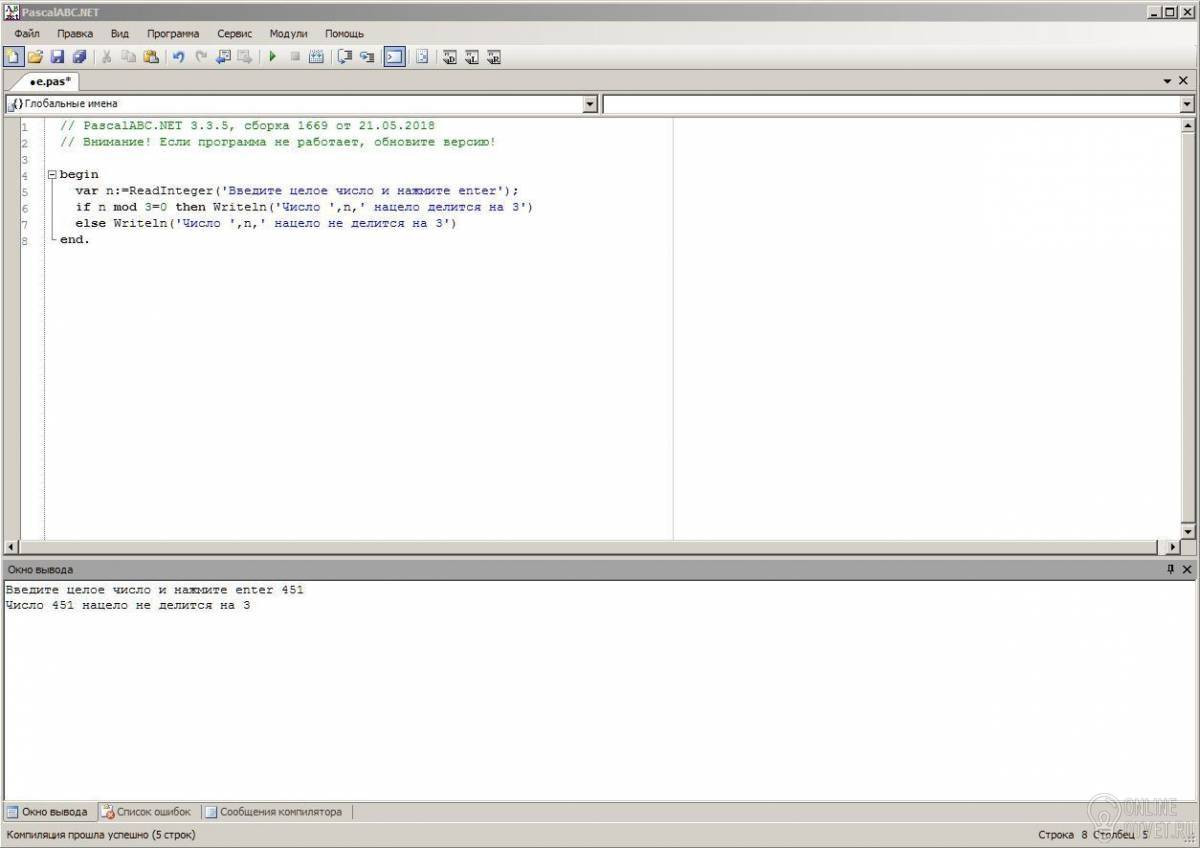
Task: Expand the Глобальные имена dropdown
Action: coord(590,104)
